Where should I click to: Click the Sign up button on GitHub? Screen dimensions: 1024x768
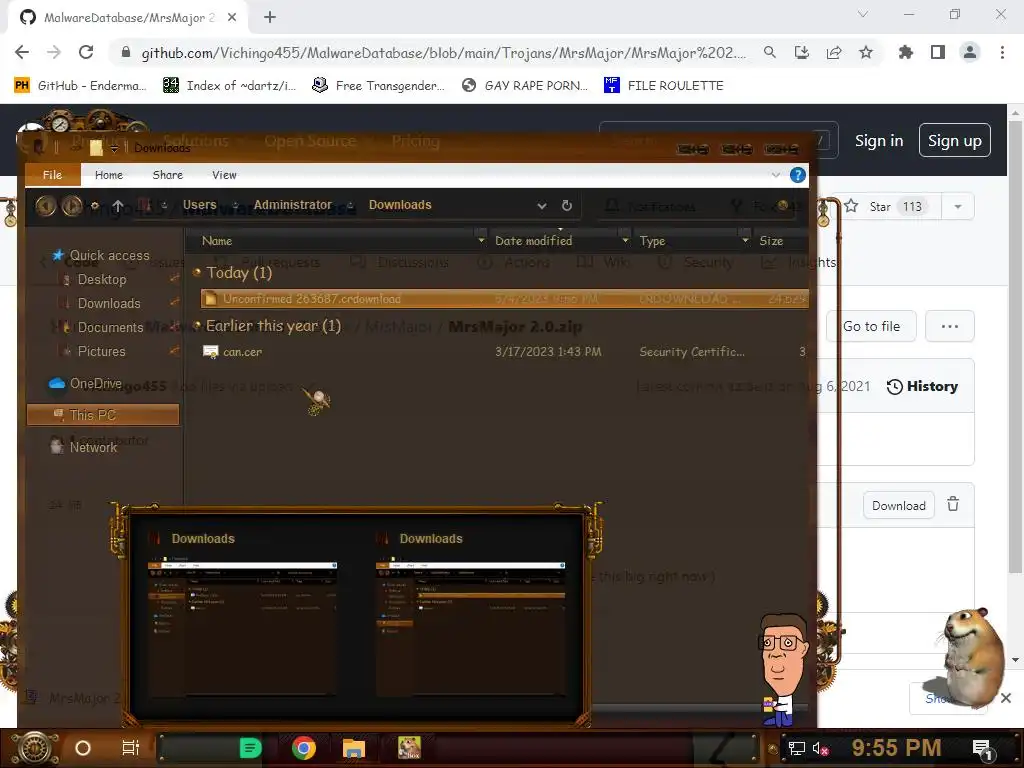[955, 141]
